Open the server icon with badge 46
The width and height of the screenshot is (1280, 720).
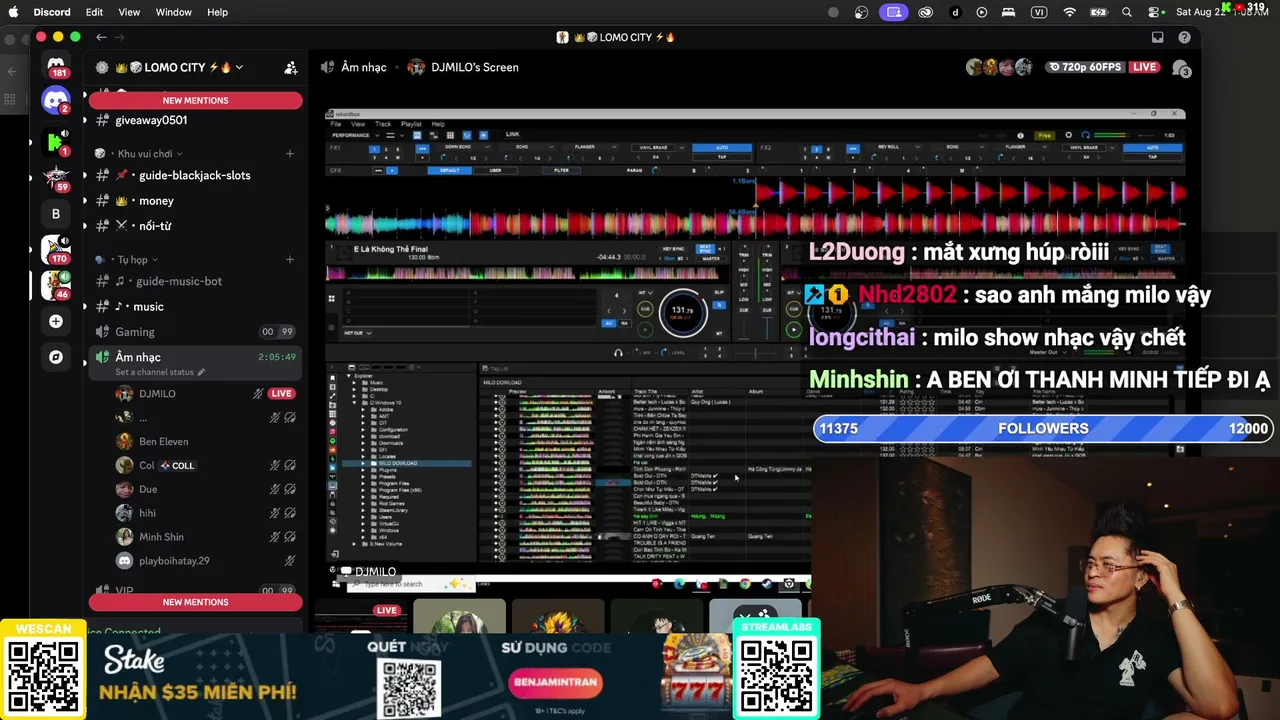tap(56, 285)
